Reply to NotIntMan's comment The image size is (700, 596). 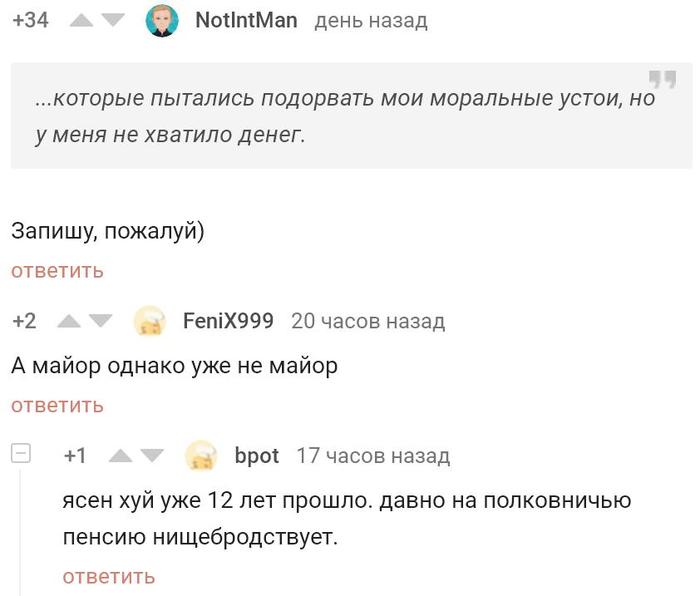pyautogui.click(x=57, y=271)
